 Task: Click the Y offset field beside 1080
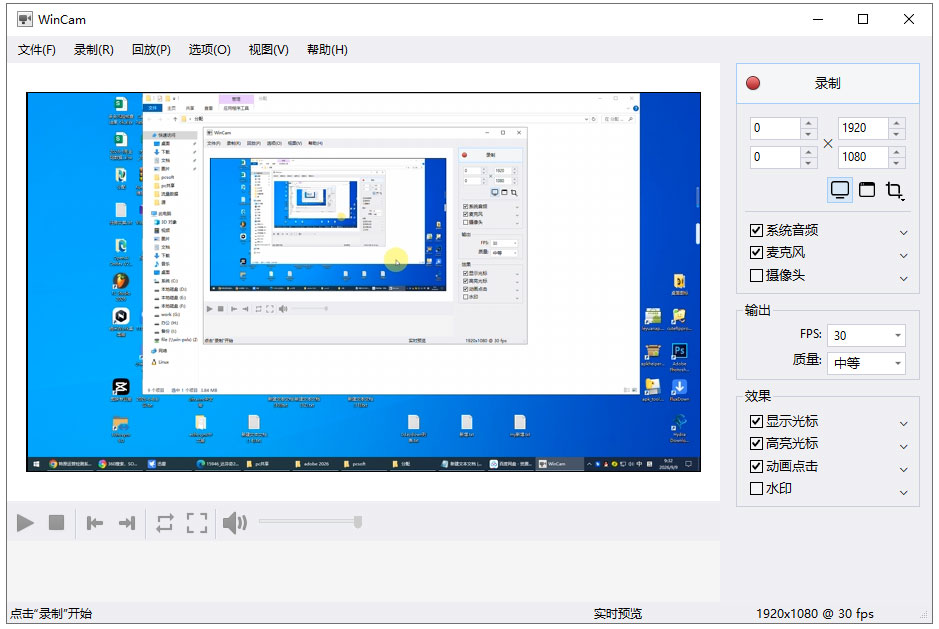[776, 157]
